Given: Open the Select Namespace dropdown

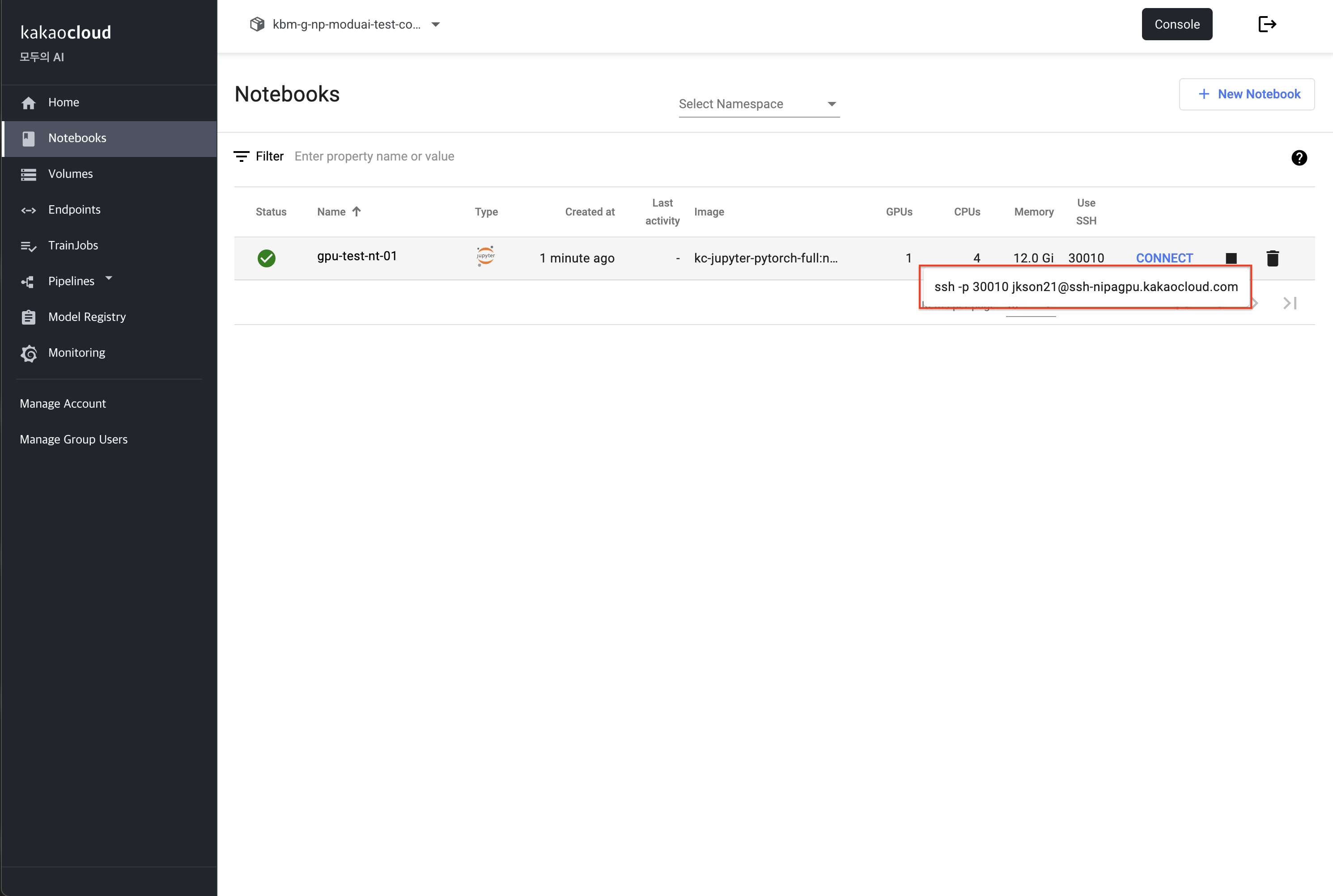Looking at the screenshot, I should (759, 104).
